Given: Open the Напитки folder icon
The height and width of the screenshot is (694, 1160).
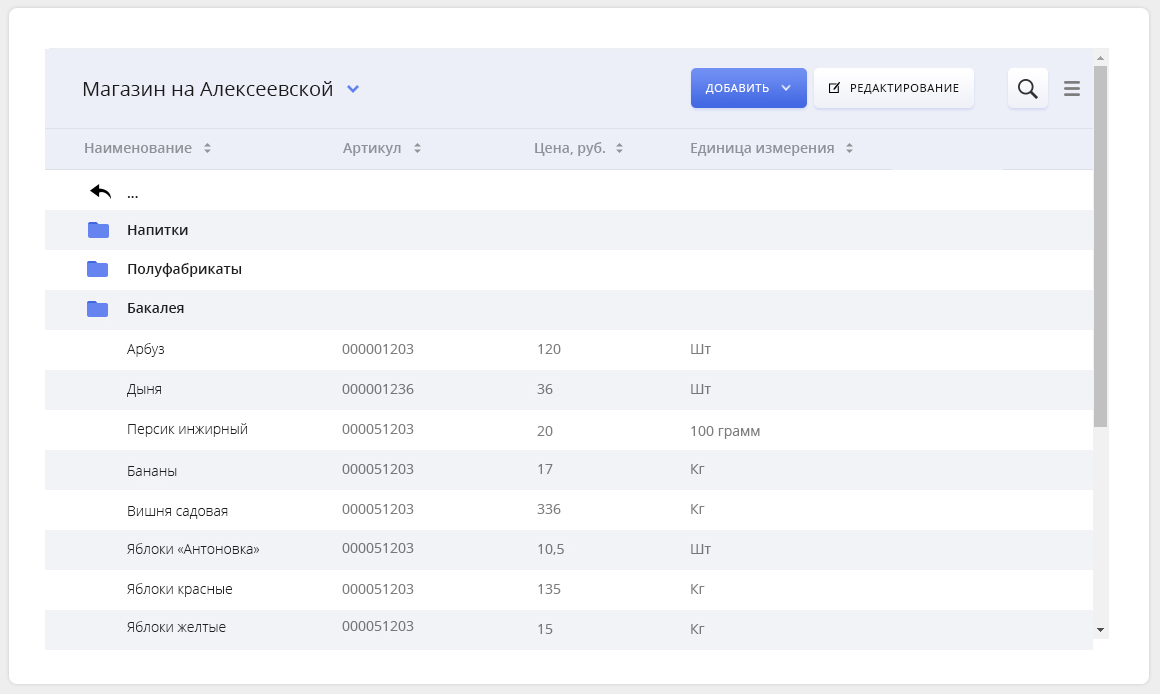Looking at the screenshot, I should (x=98, y=230).
